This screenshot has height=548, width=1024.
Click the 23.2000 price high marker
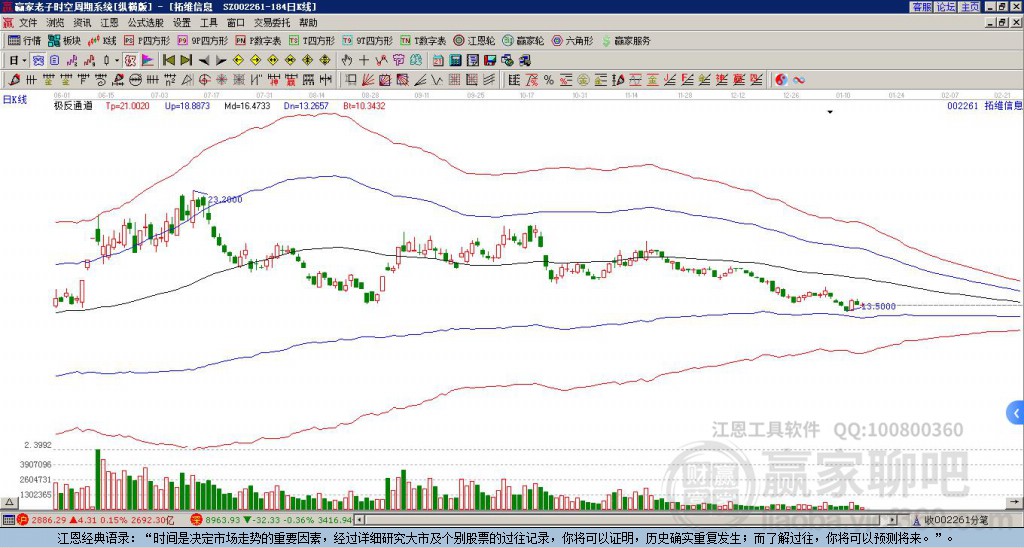[225, 200]
